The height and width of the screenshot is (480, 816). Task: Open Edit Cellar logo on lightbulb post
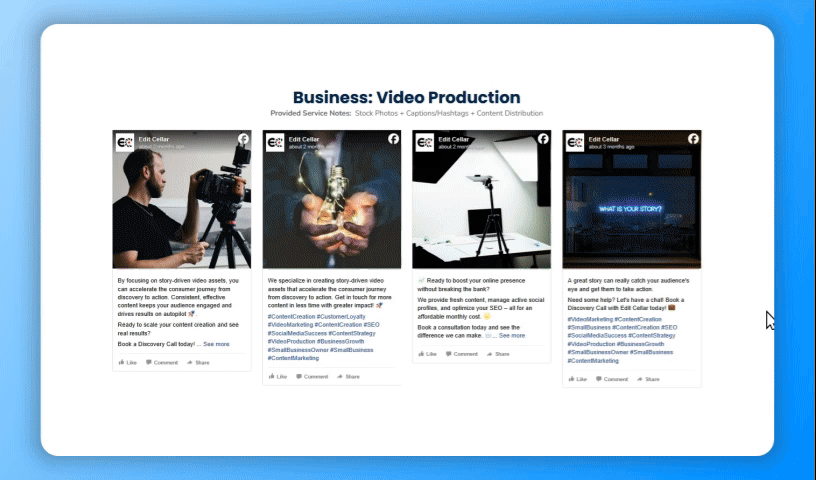click(x=275, y=143)
